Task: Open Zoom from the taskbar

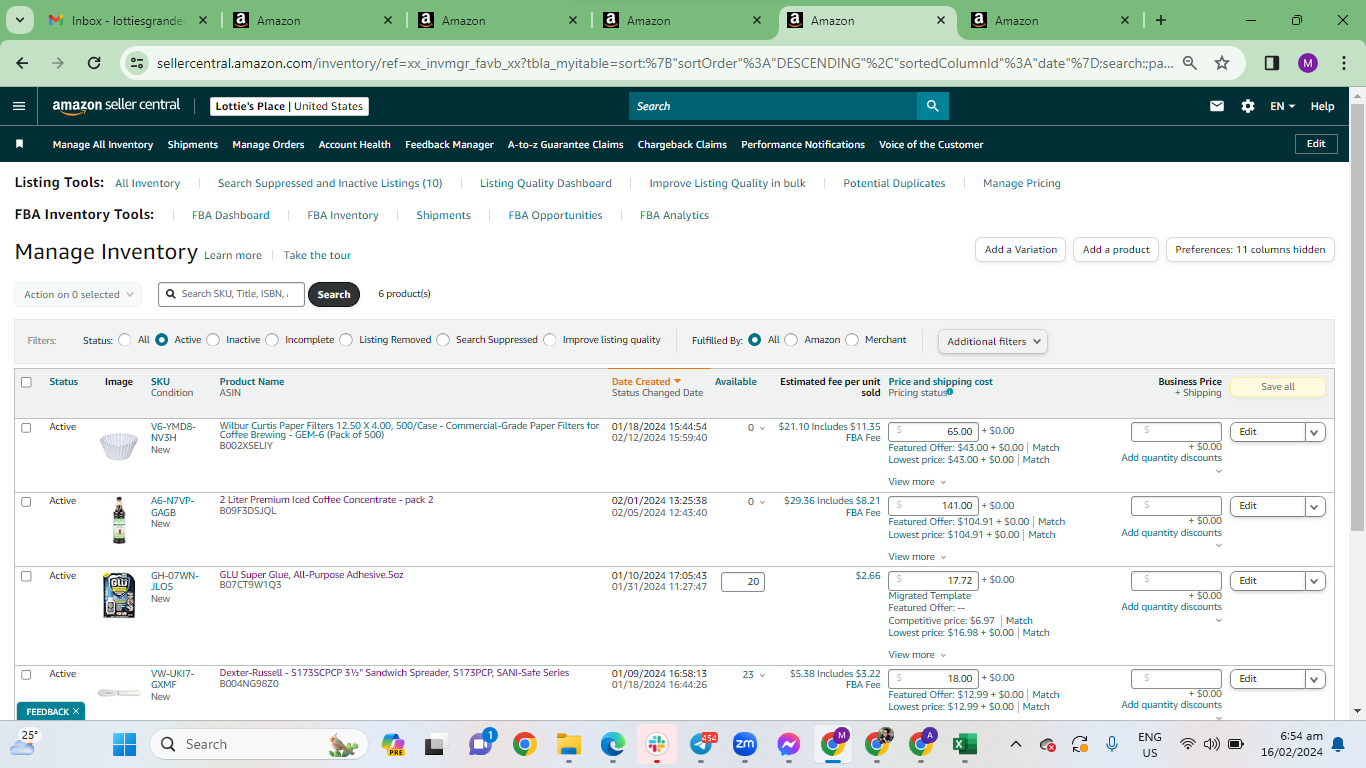Action: (745, 744)
